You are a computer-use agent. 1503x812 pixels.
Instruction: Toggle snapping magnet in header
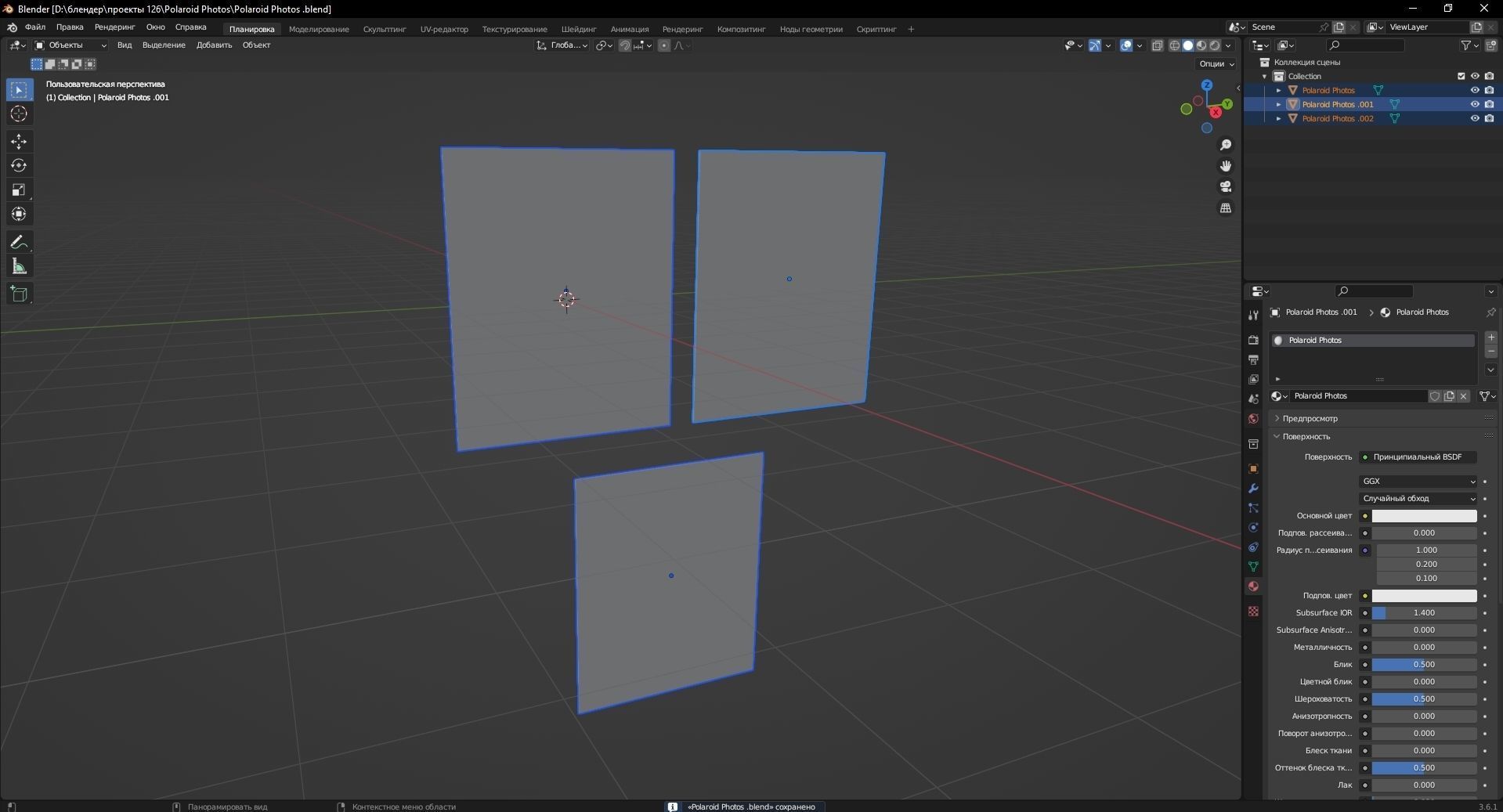coord(625,45)
